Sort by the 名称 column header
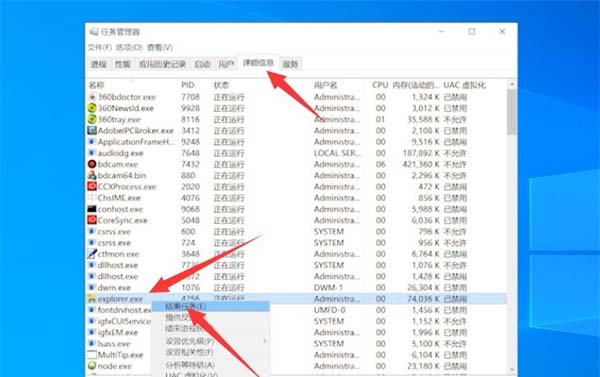 [96, 85]
